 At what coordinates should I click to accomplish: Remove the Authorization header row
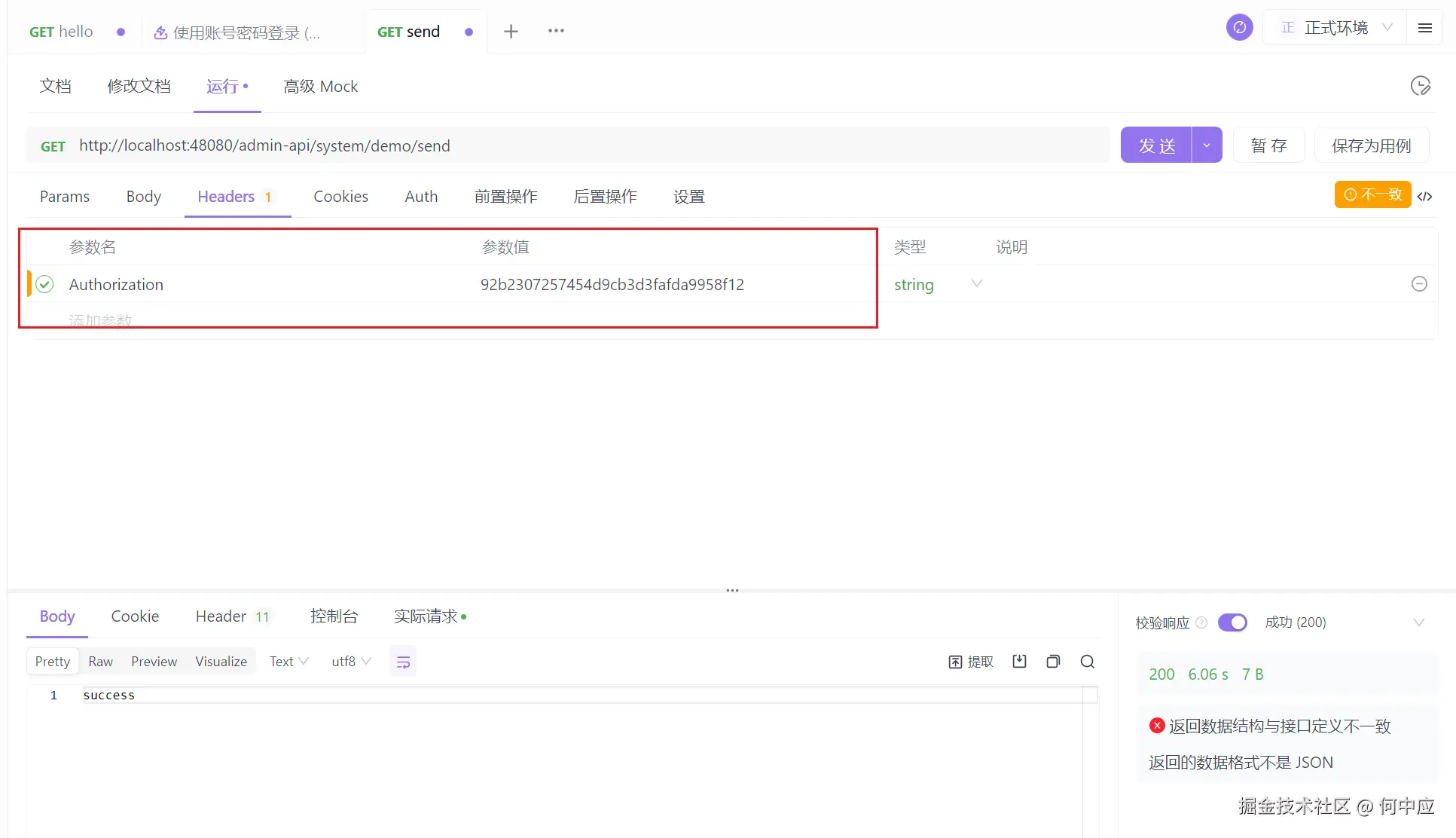[1420, 284]
